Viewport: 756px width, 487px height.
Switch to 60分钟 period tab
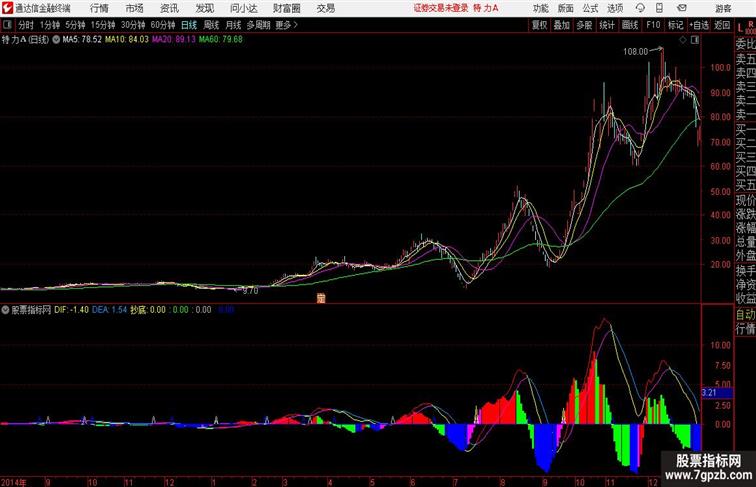pyautogui.click(x=163, y=25)
